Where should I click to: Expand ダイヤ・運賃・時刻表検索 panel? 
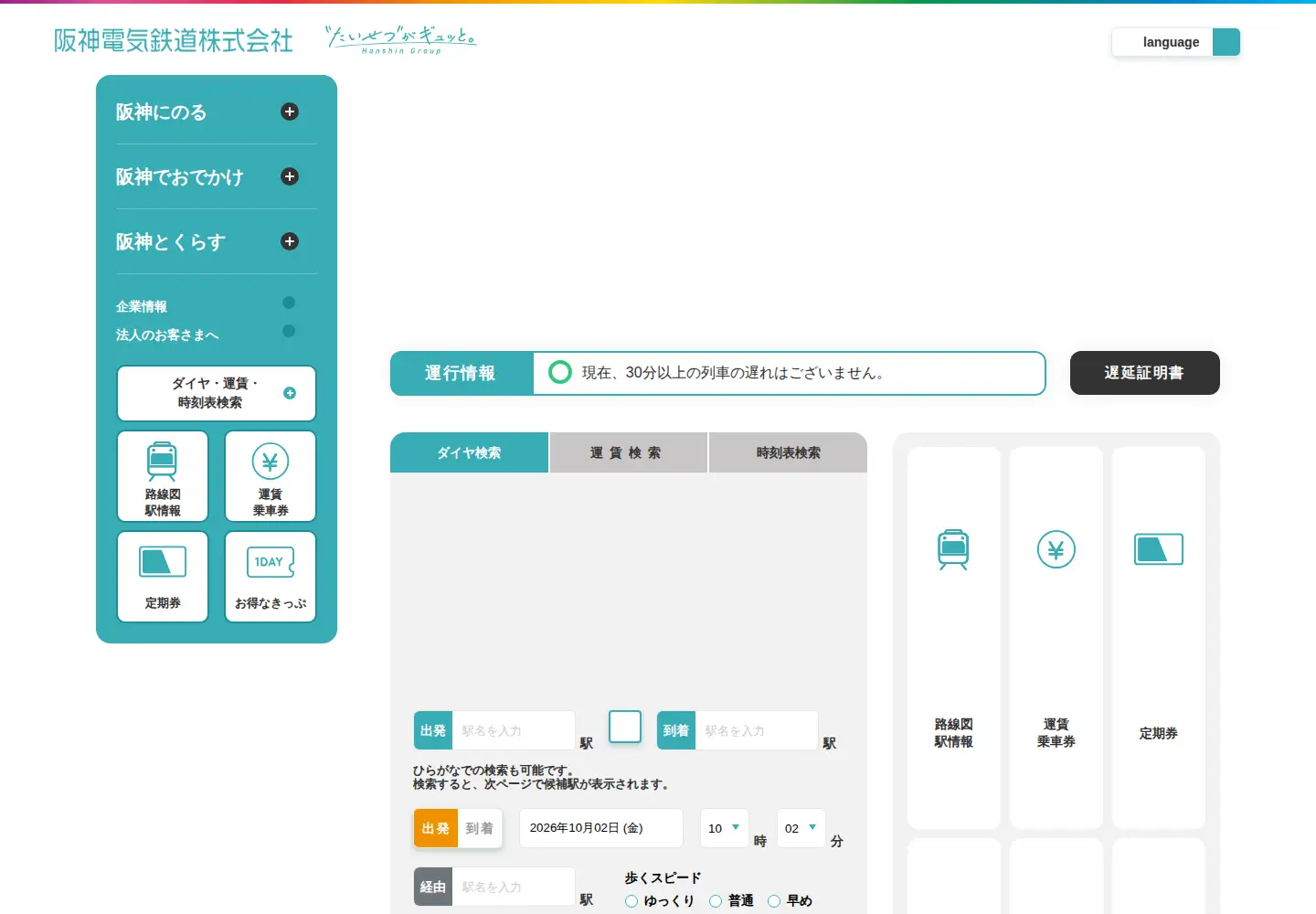pos(217,393)
